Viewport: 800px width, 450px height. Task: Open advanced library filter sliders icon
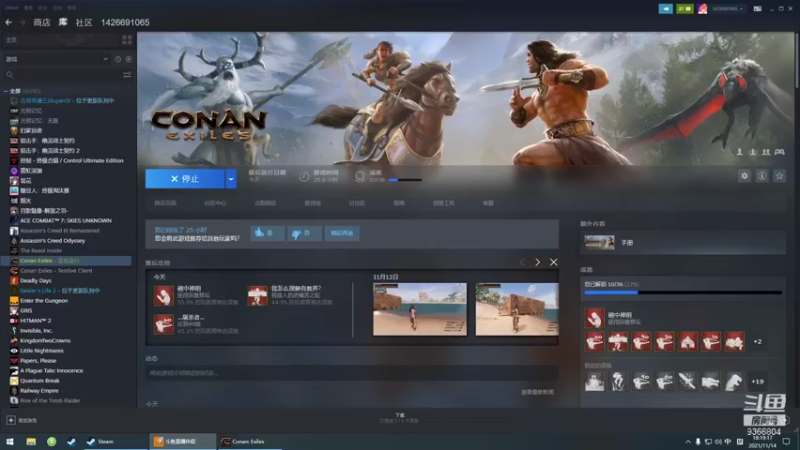click(127, 75)
